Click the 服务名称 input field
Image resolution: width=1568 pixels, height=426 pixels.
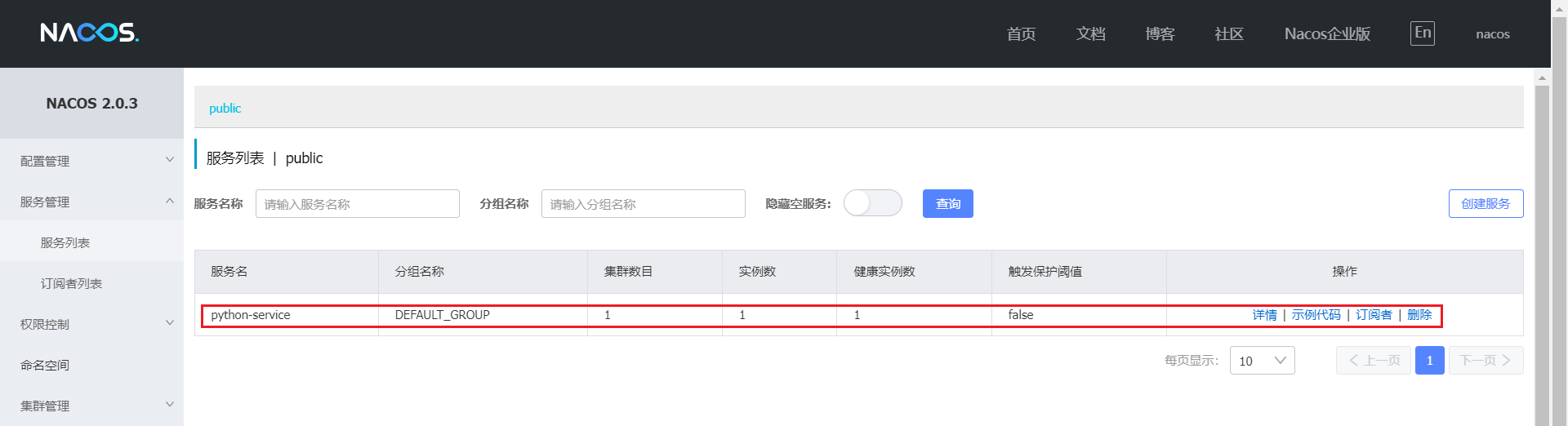357,204
